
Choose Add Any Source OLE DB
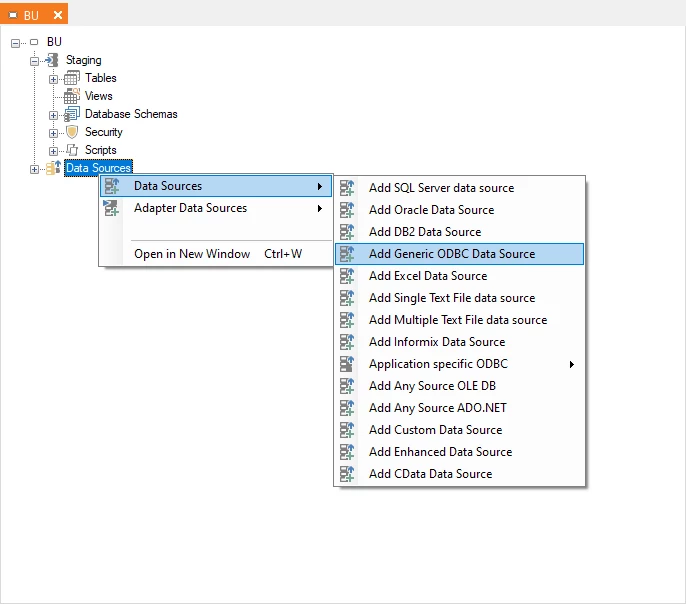click(x=459, y=386)
